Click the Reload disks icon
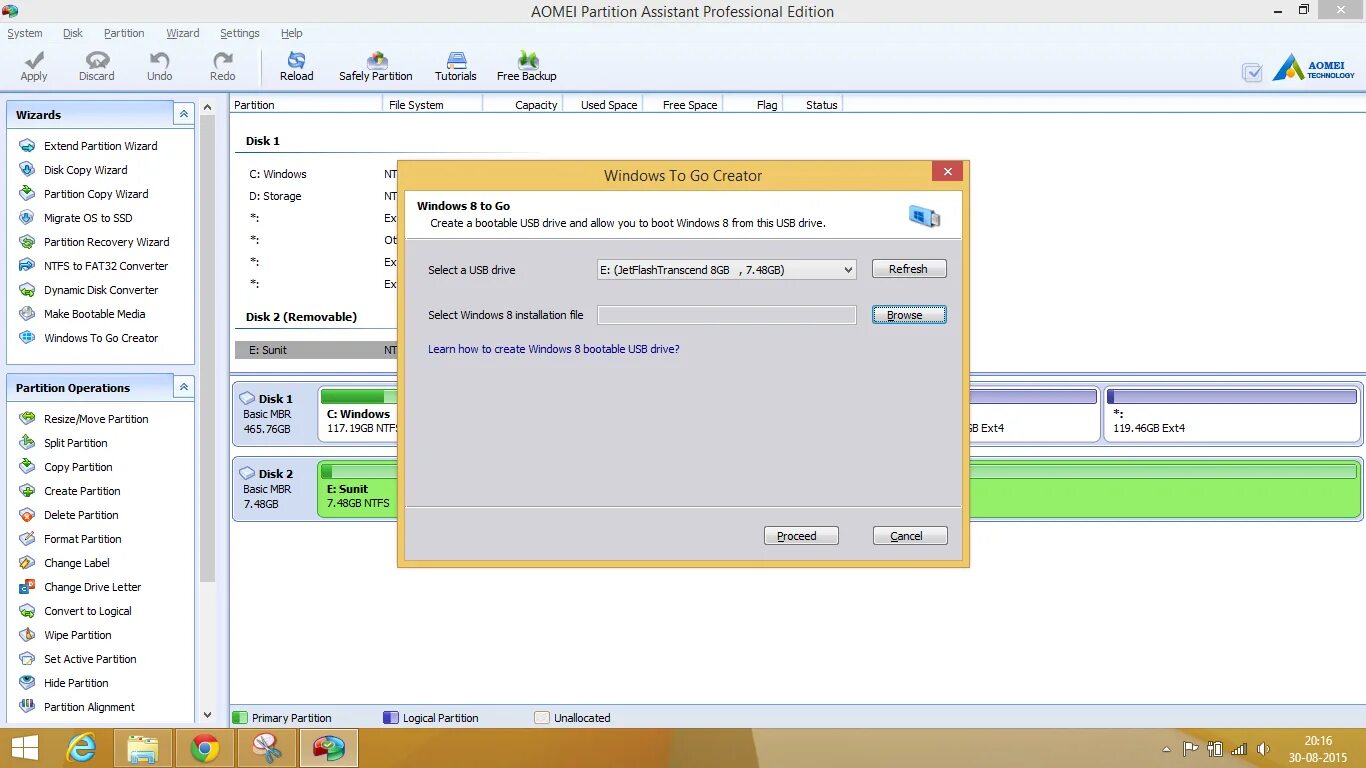Screen dimensions: 1366x768 click(296, 66)
